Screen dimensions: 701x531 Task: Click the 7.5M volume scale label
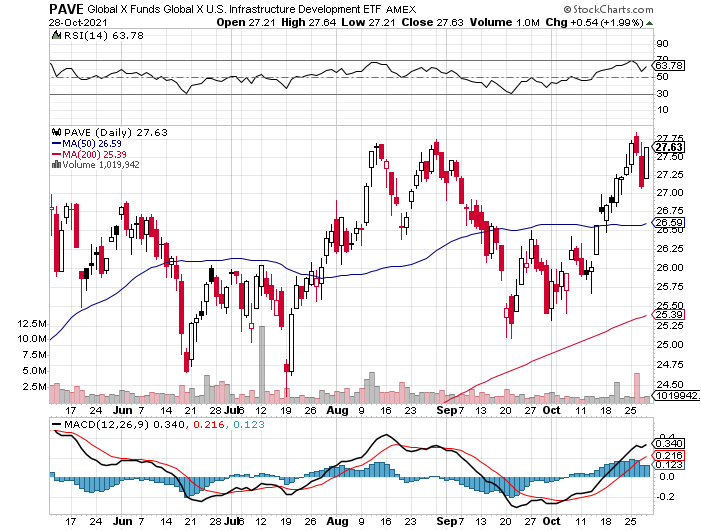pyautogui.click(x=35, y=355)
